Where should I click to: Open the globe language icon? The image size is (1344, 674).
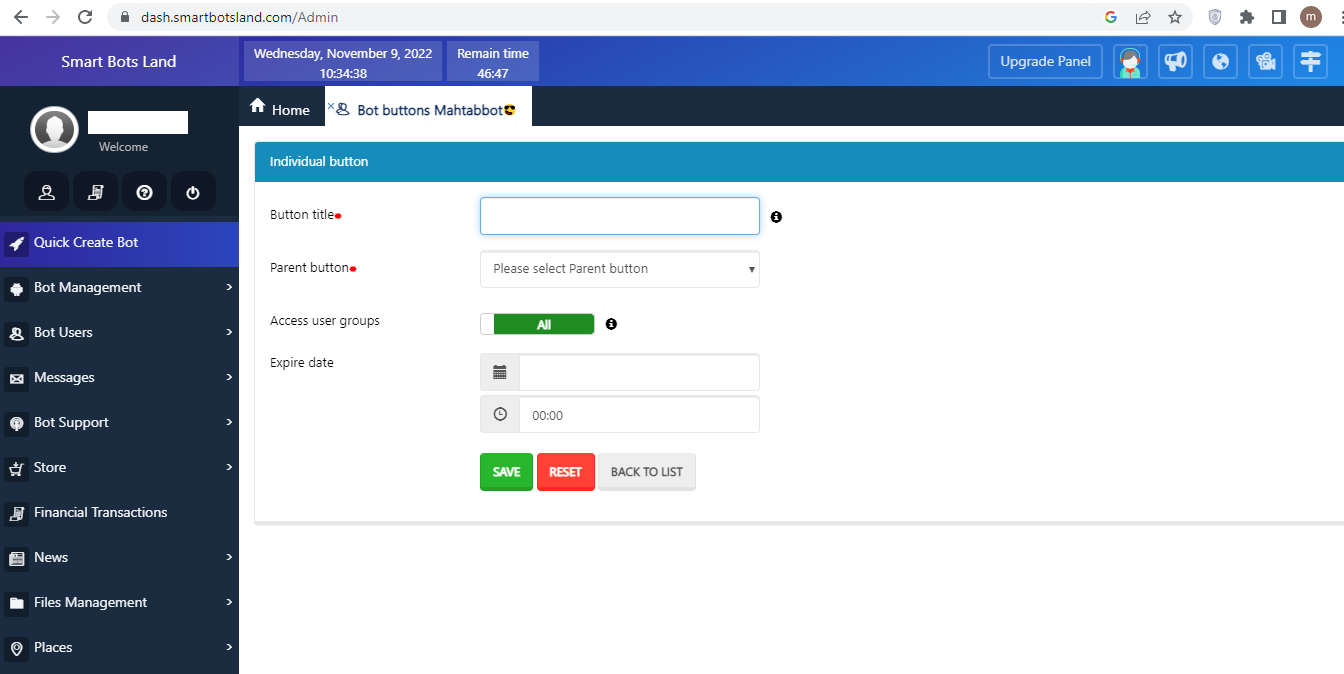click(1220, 61)
